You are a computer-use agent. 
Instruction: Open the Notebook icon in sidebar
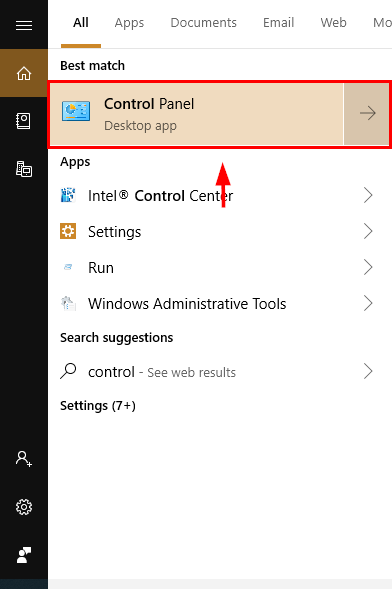click(x=24, y=121)
